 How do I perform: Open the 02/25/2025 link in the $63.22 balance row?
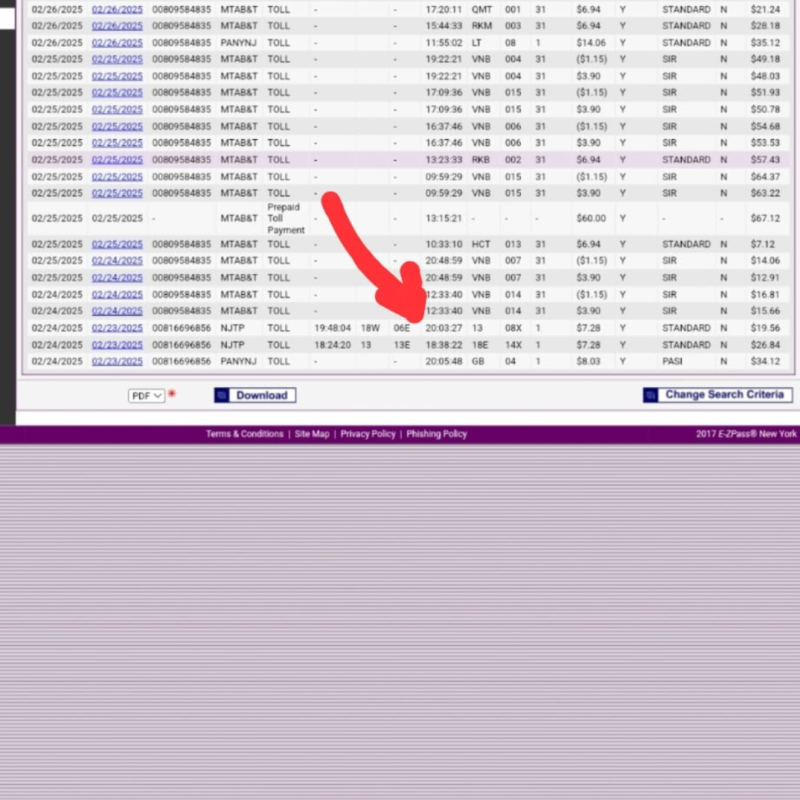pos(117,193)
